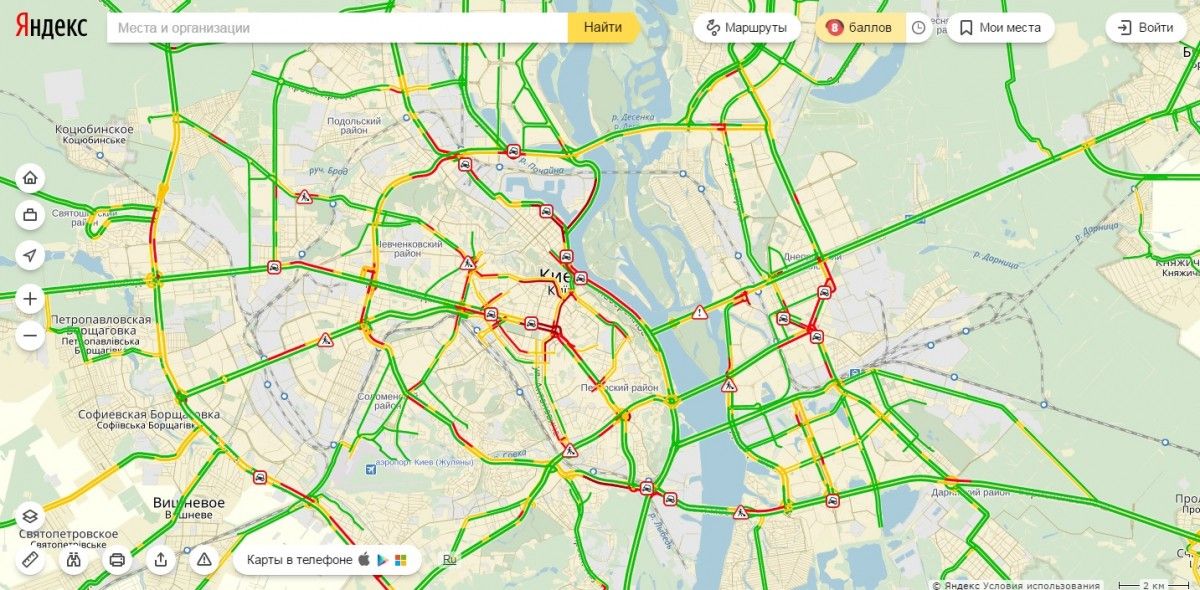This screenshot has height=590, width=1200.
Task: Click the Home location icon
Action: (30, 179)
